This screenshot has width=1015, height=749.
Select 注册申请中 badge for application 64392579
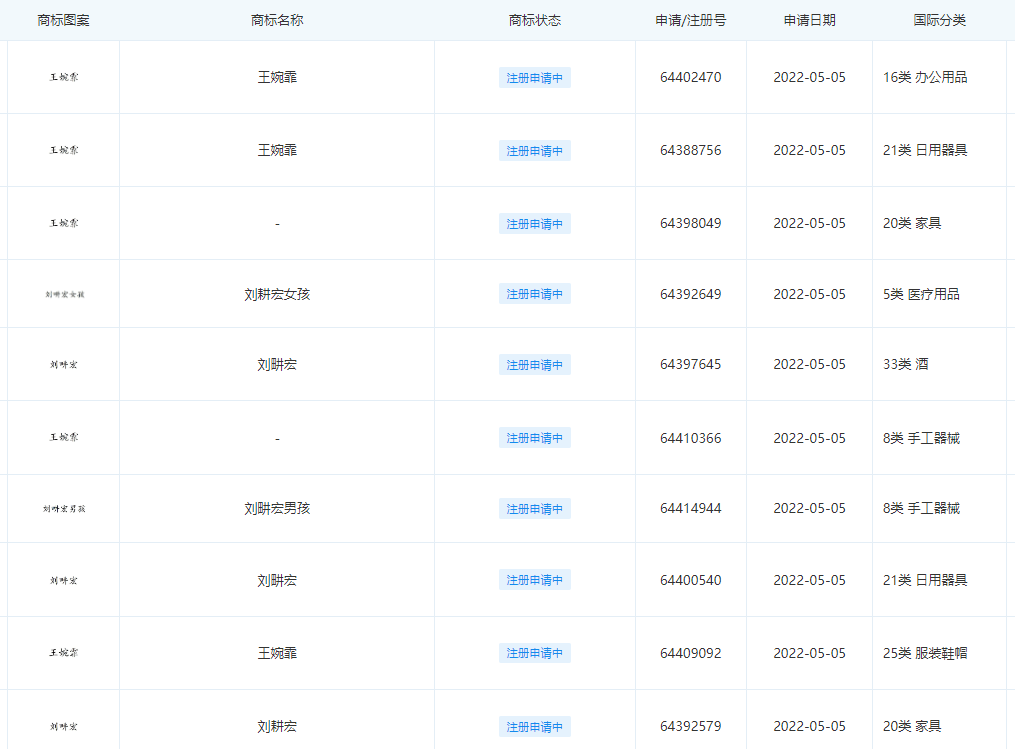click(535, 727)
